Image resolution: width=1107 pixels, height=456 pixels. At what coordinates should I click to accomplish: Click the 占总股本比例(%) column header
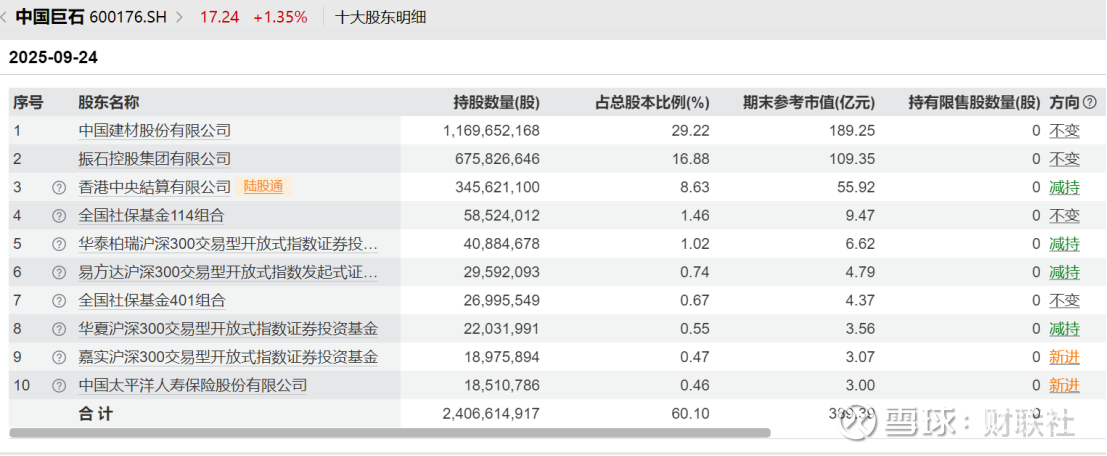(x=652, y=102)
